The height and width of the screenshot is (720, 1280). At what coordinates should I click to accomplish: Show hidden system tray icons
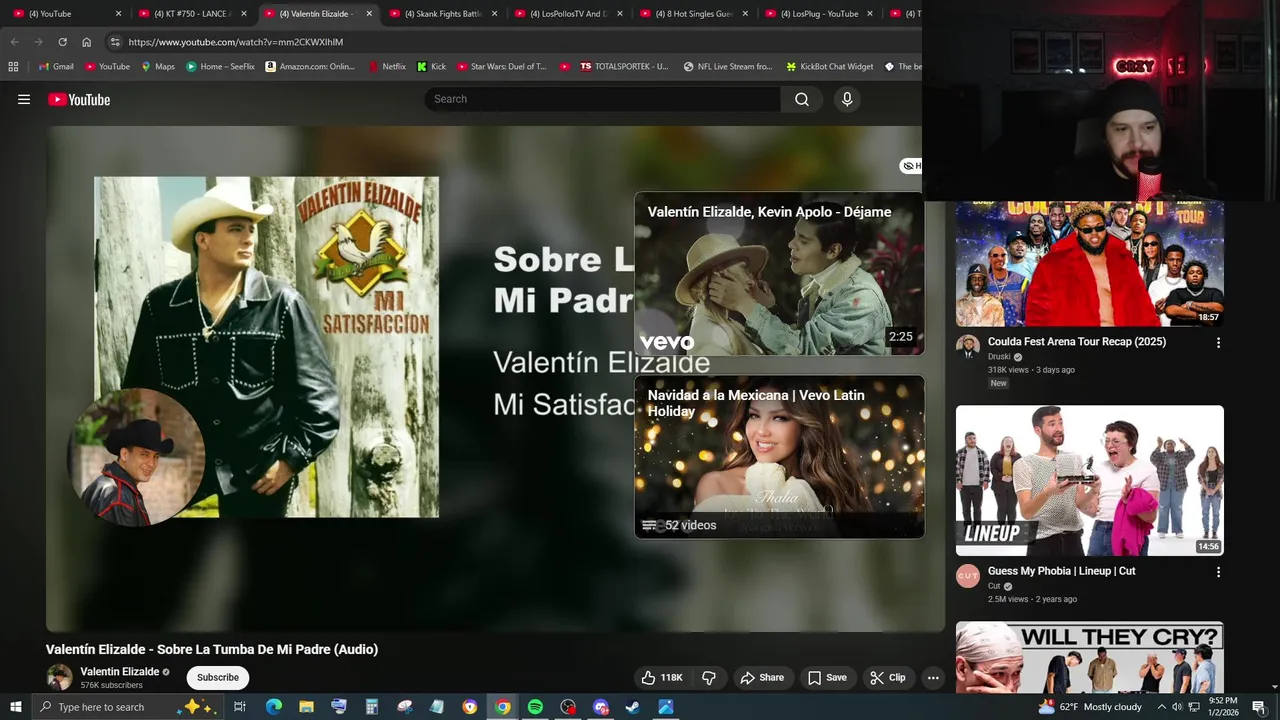[x=1161, y=707]
